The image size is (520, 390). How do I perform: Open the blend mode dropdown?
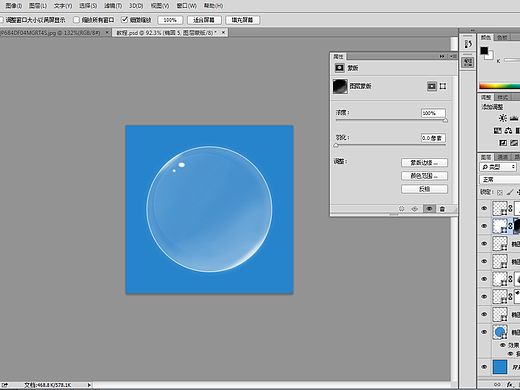499,180
